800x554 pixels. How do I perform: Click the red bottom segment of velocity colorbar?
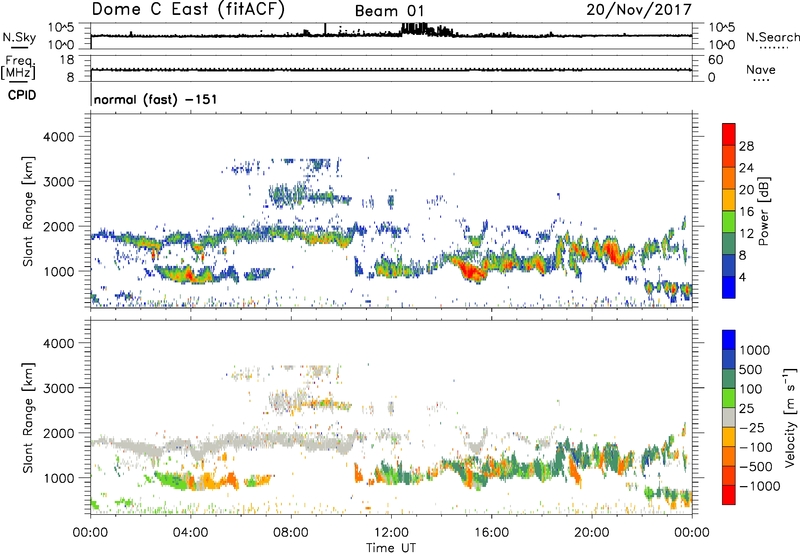click(729, 495)
